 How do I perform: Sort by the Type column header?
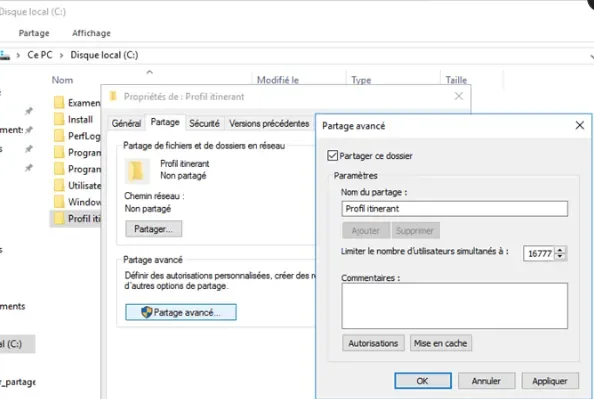point(361,80)
